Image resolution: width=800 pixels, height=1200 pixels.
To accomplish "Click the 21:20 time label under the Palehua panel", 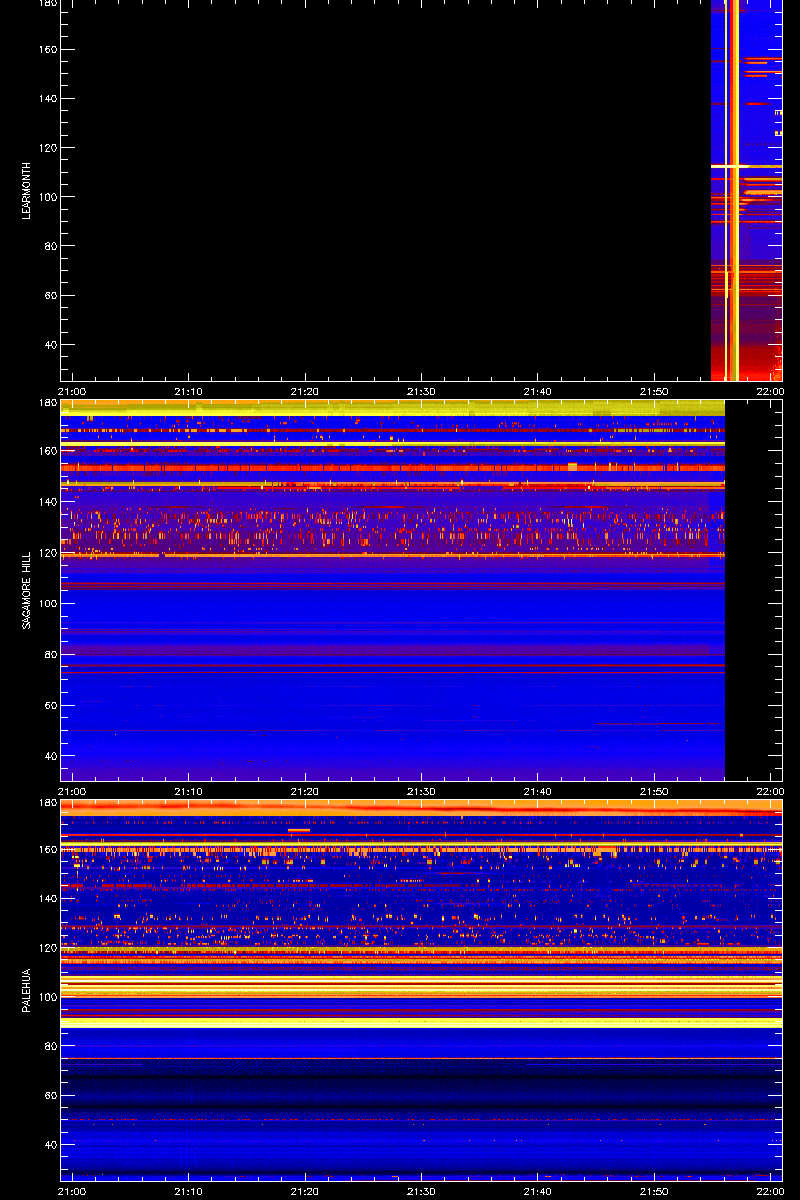I will point(305,1191).
